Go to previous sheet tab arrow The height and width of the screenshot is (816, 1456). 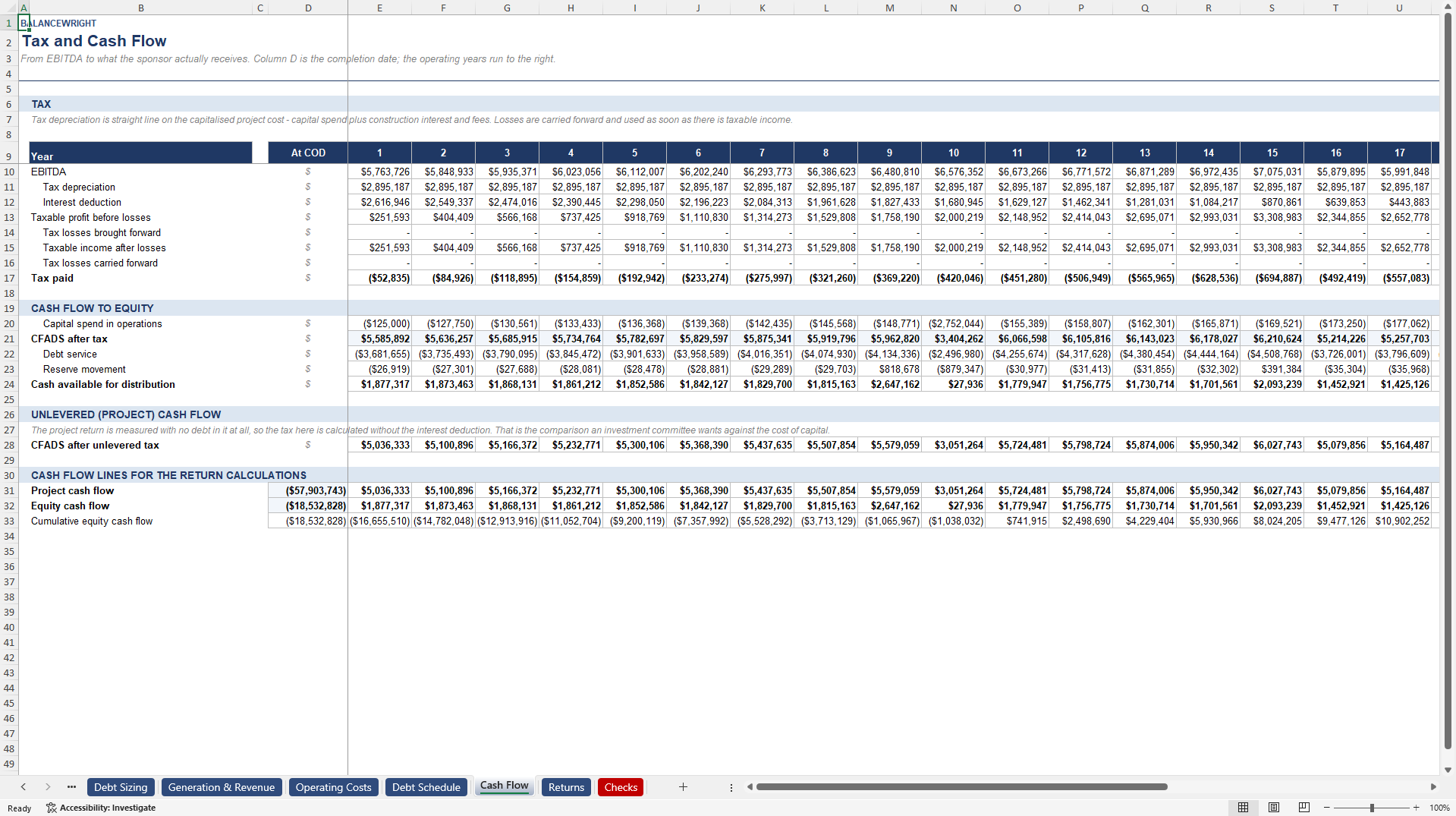[24, 787]
